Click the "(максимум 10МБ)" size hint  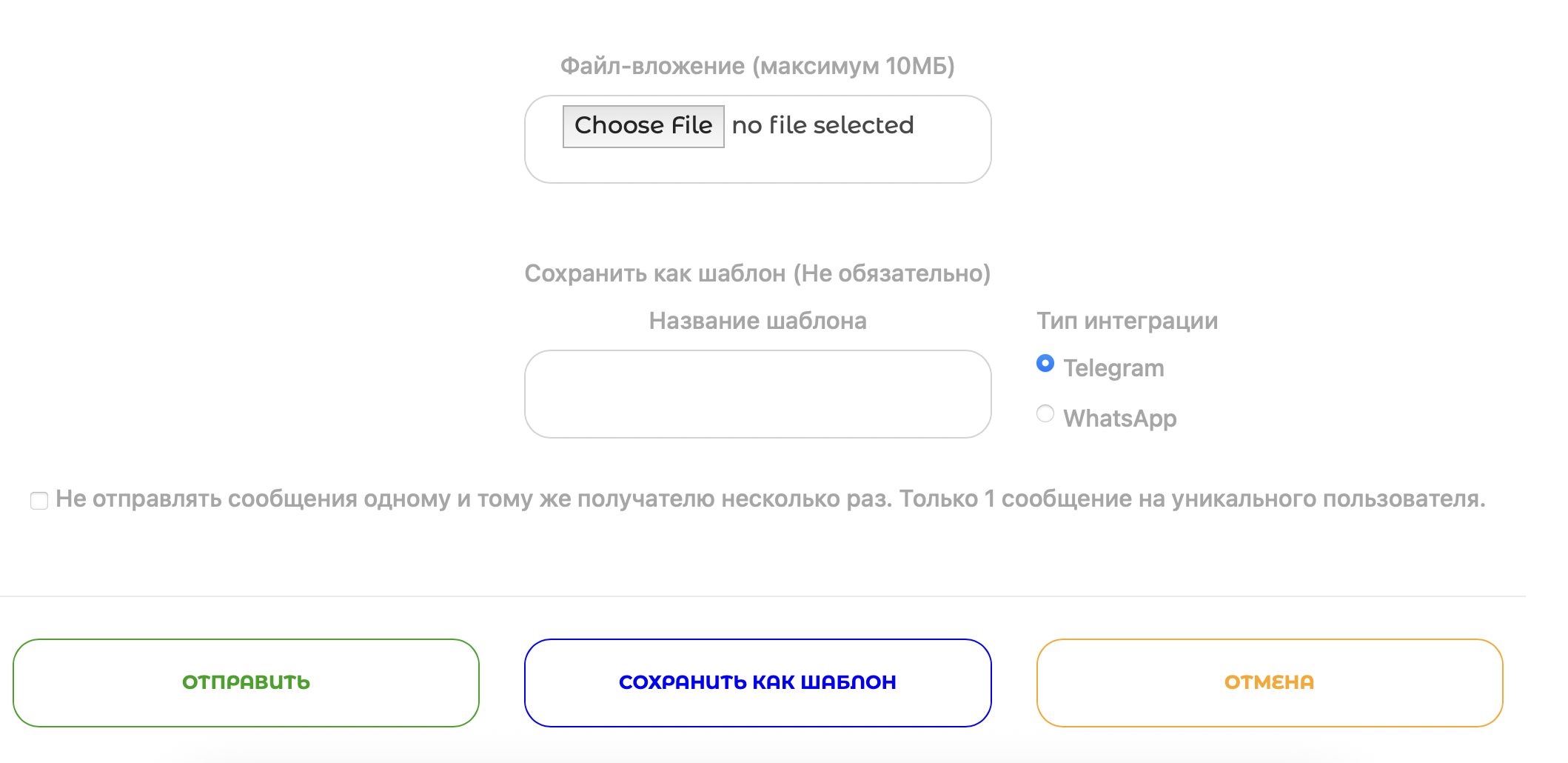[x=854, y=67]
